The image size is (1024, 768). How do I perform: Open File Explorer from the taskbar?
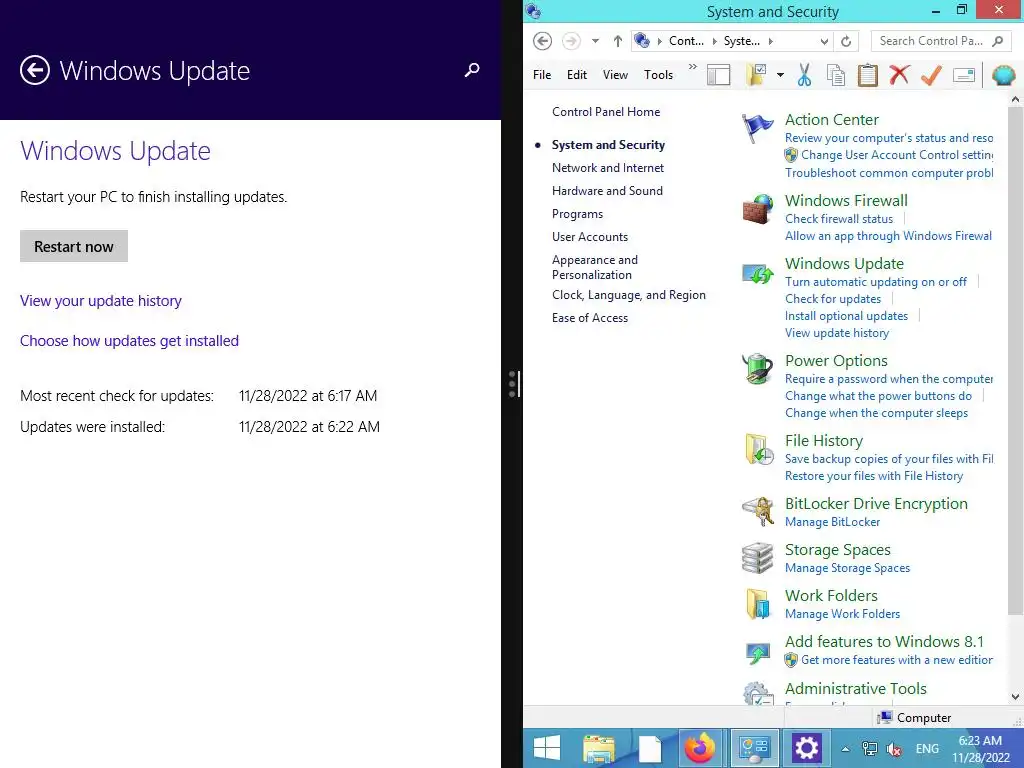coord(598,748)
